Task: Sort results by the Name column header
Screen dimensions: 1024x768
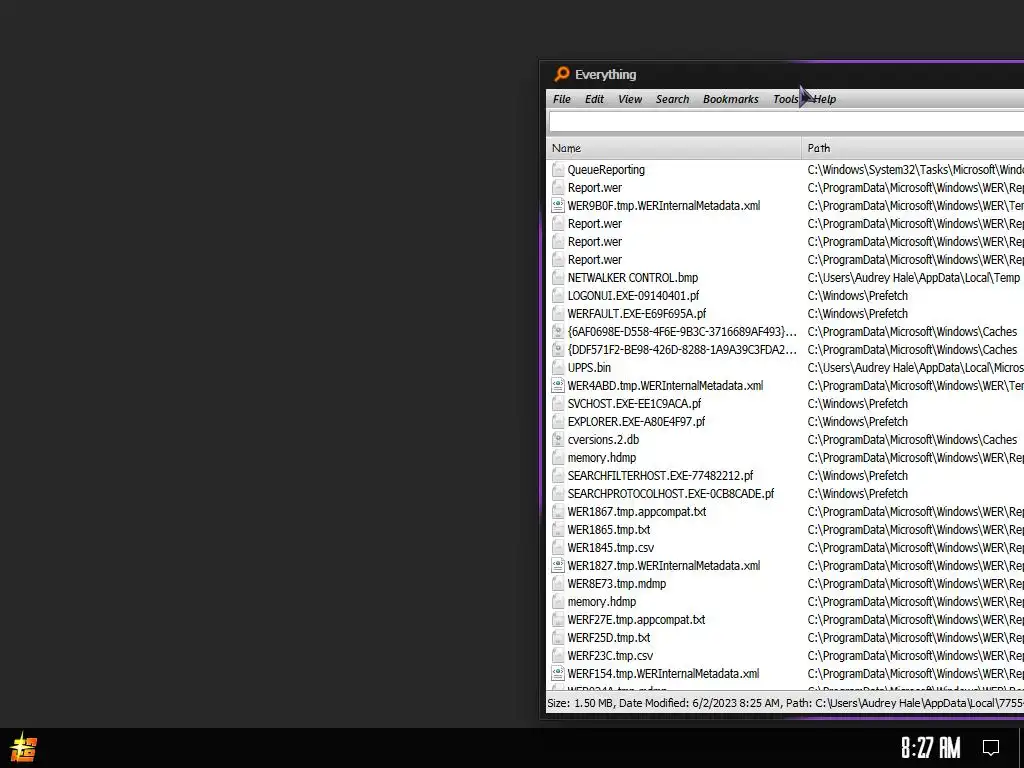Action: point(673,148)
